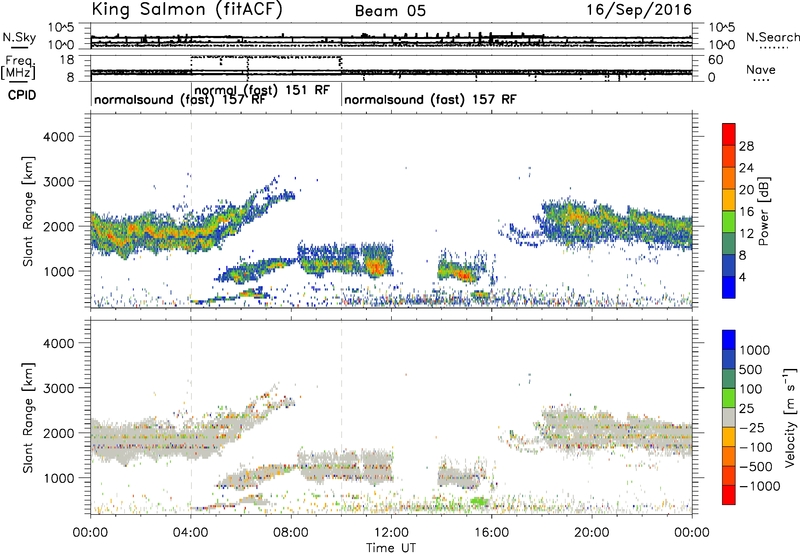Click the 'Power [dB]' color bar title
The image size is (800, 554).
point(763,211)
